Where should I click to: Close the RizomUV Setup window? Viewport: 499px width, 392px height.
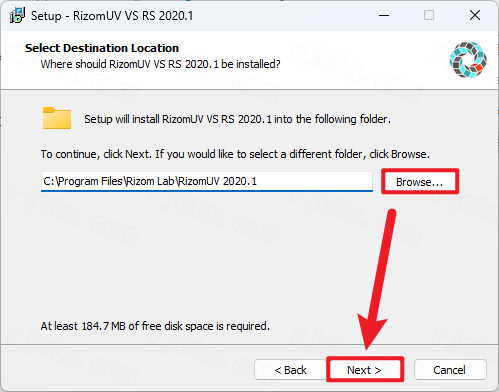click(475, 15)
